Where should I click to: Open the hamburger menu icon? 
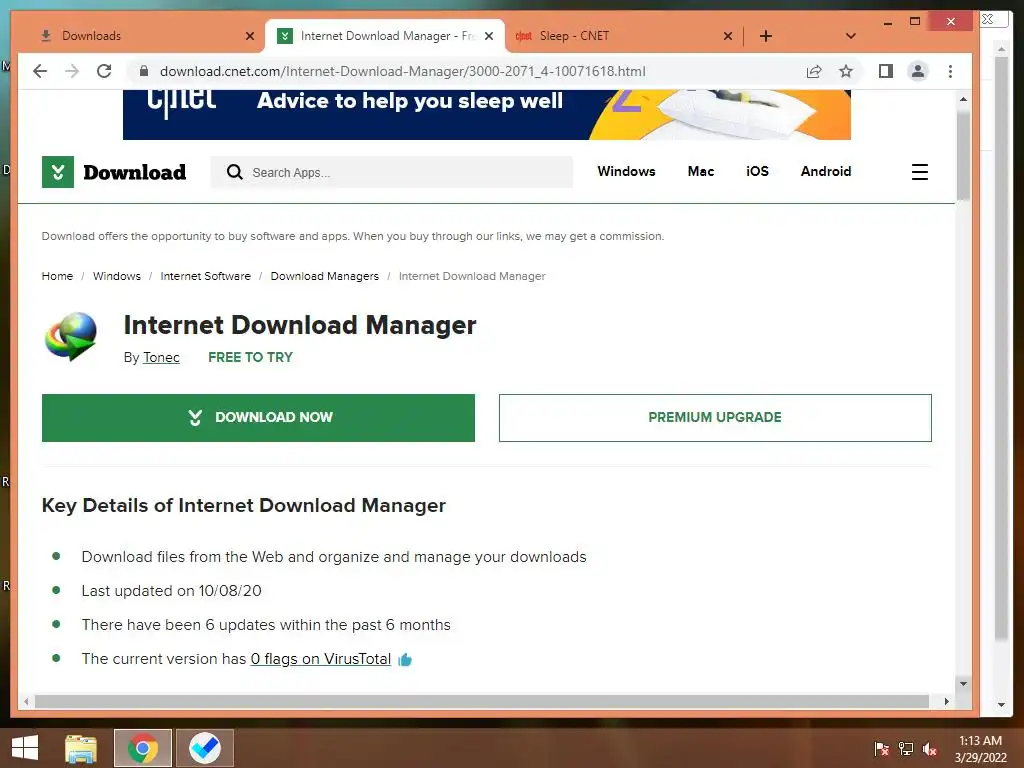tap(920, 172)
